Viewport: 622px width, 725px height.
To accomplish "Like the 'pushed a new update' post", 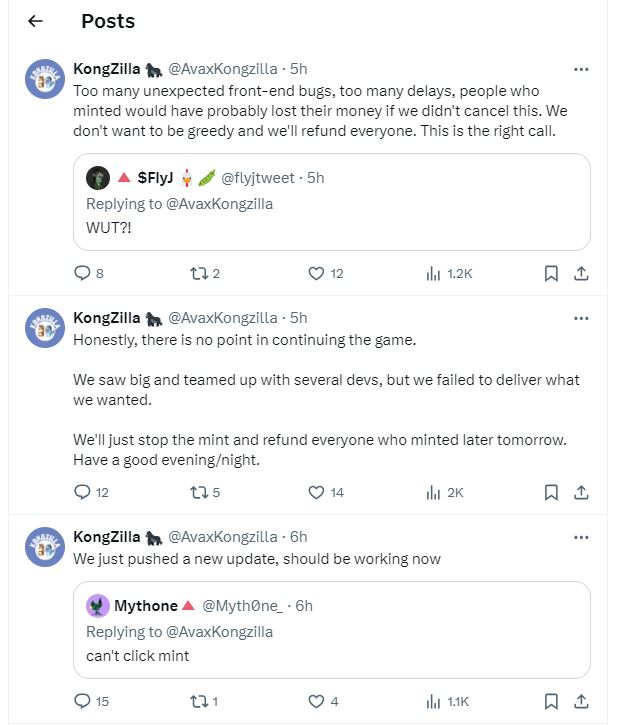I will point(317,701).
